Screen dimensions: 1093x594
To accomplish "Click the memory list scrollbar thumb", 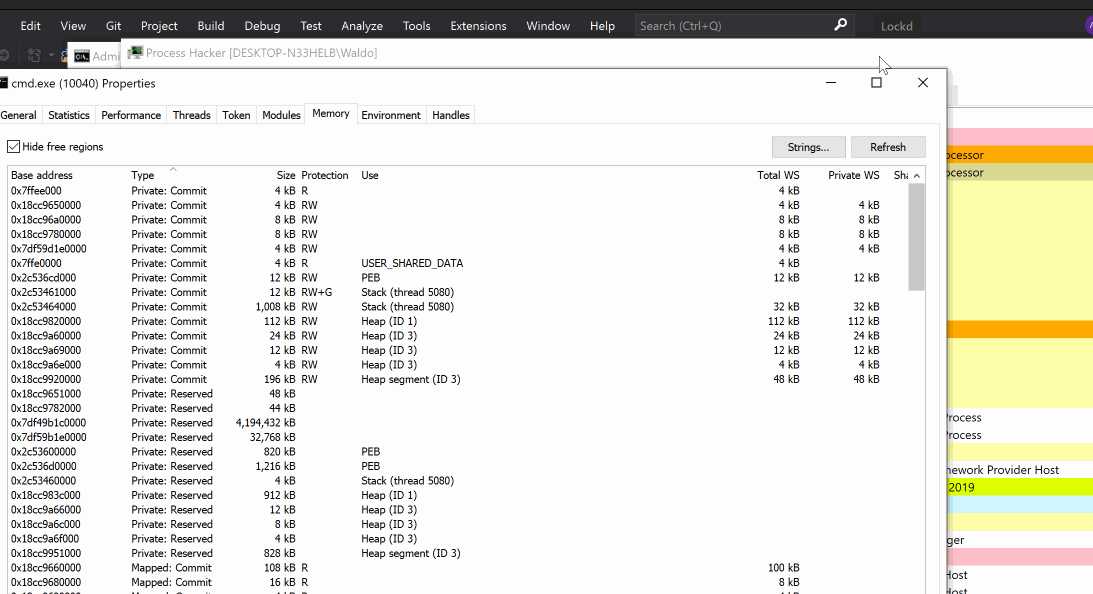I will coord(917,237).
